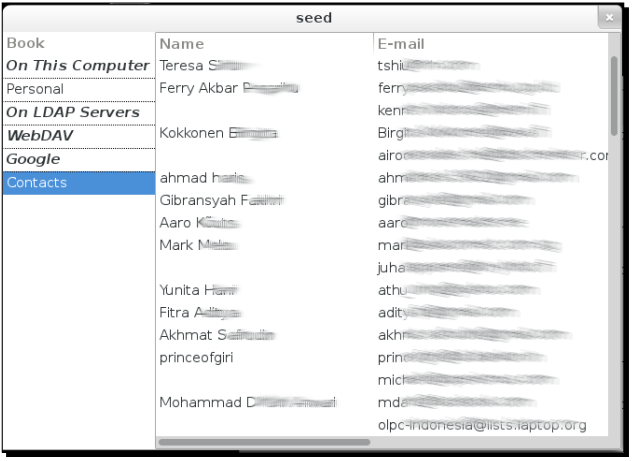
Task: Select the olpc-indonesia mailing list entry
Action: 481,425
